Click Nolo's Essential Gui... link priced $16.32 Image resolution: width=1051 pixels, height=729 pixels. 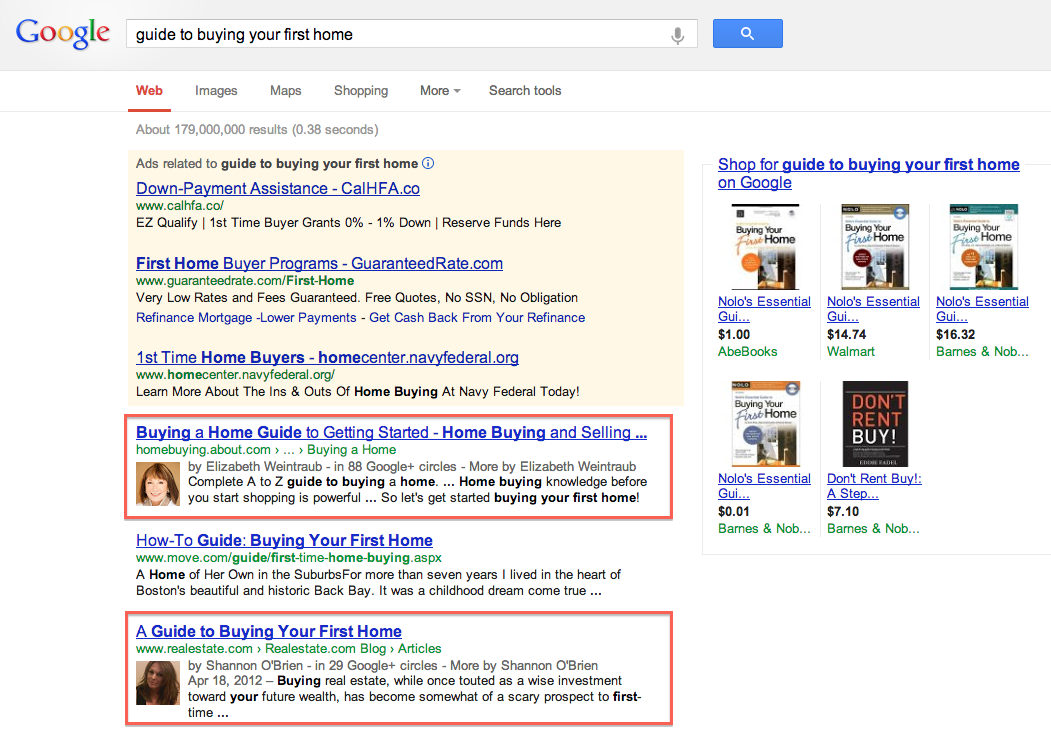click(983, 309)
